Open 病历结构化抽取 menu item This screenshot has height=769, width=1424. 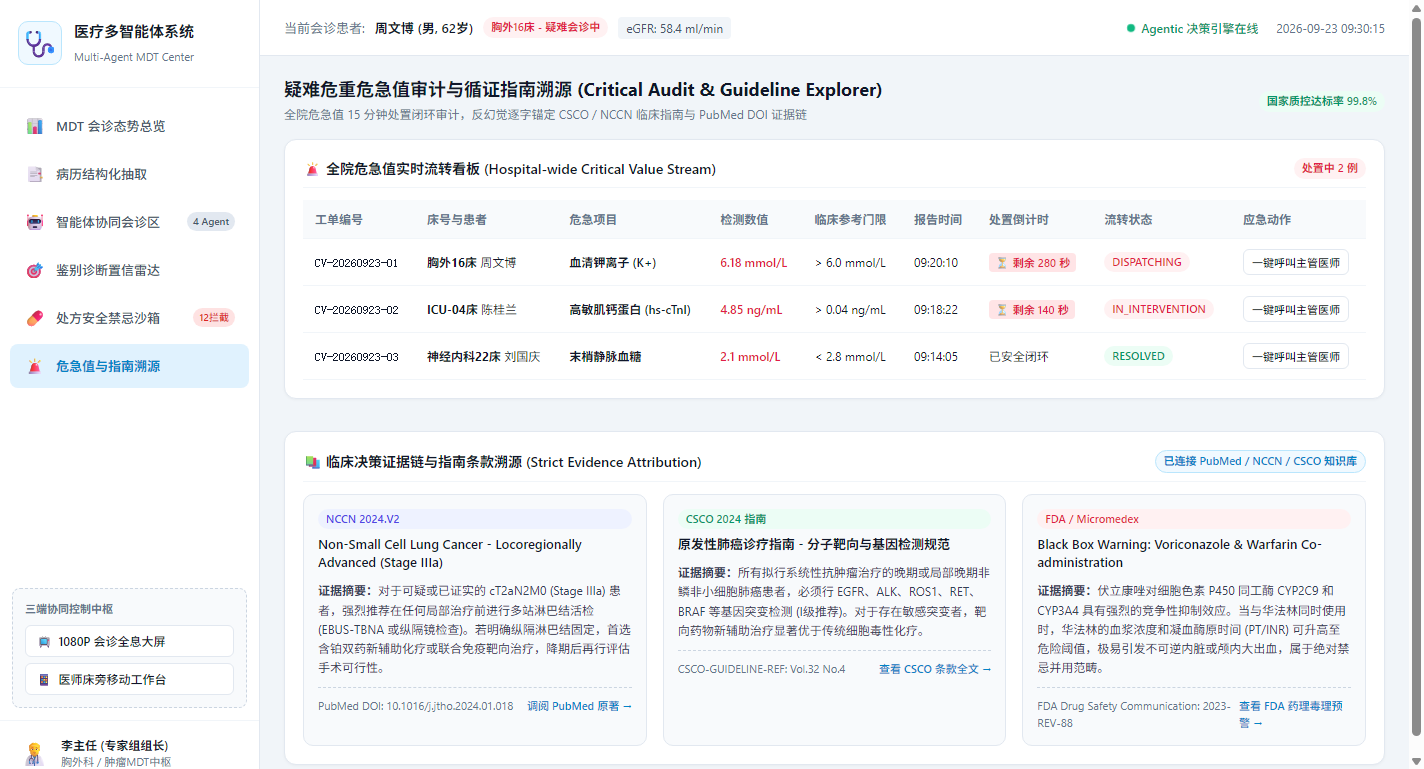click(x=129, y=174)
